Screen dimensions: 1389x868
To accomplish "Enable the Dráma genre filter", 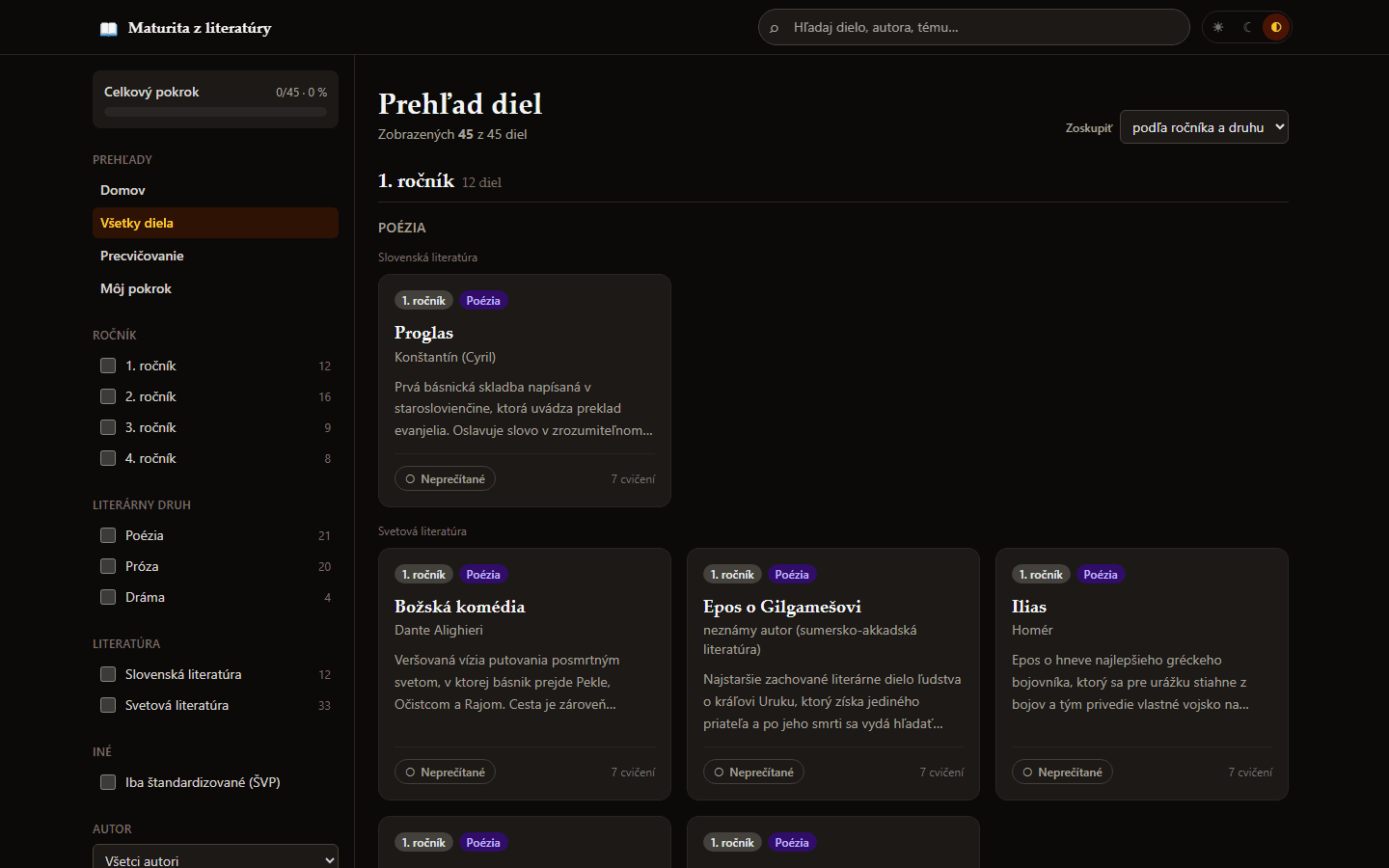I will [x=108, y=597].
